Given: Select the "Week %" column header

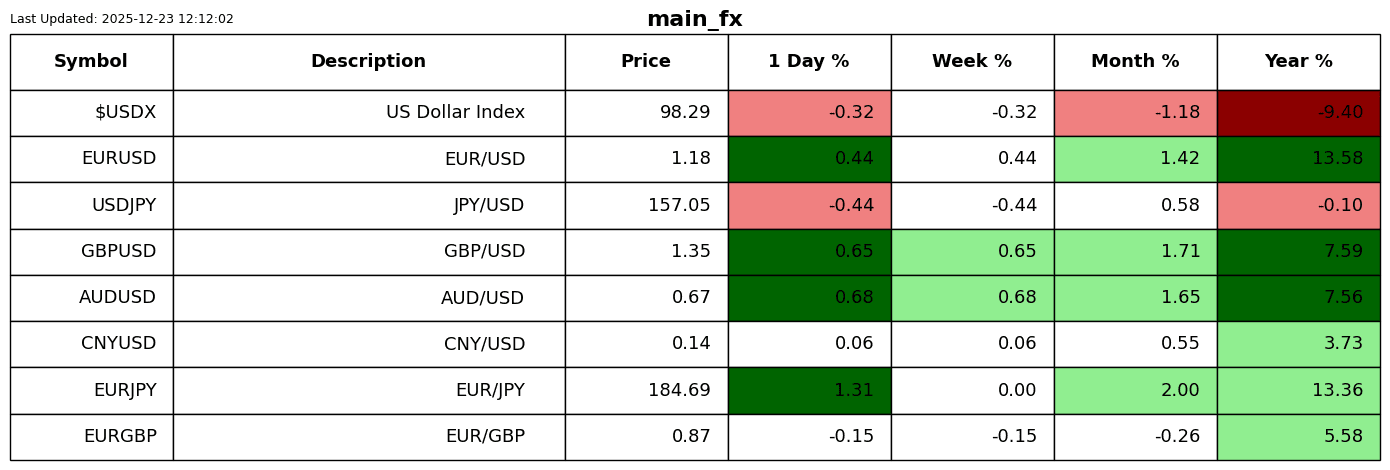Looking at the screenshot, I should pos(972,62).
